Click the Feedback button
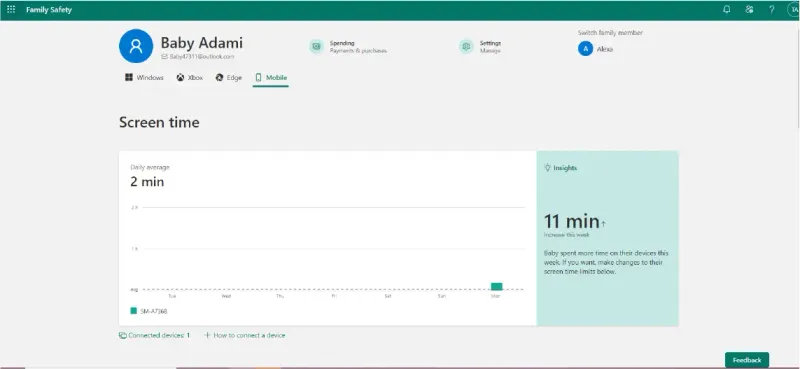 [x=747, y=360]
